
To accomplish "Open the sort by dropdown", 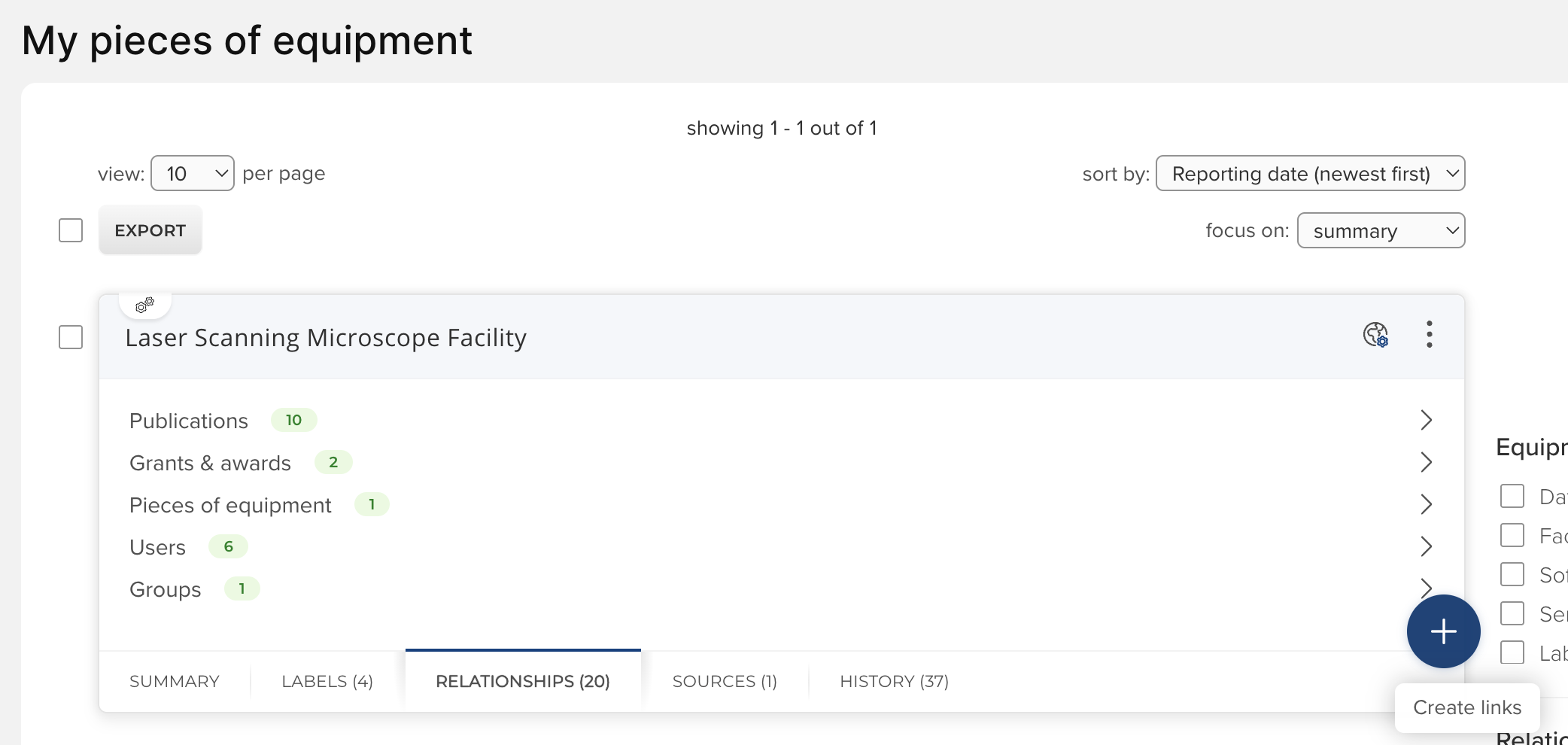I will 1310,174.
